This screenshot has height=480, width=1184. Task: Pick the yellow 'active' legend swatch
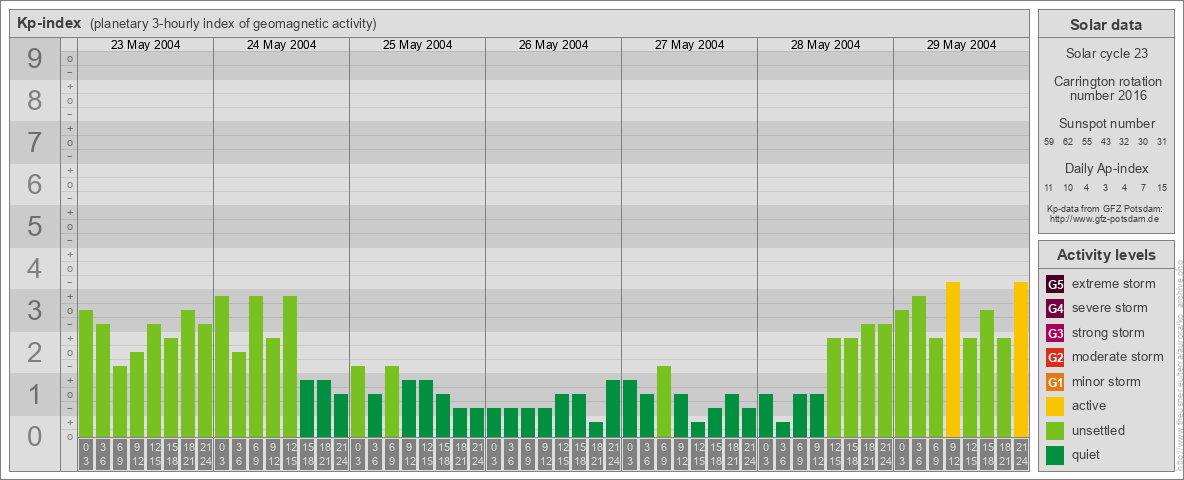[1055, 406]
